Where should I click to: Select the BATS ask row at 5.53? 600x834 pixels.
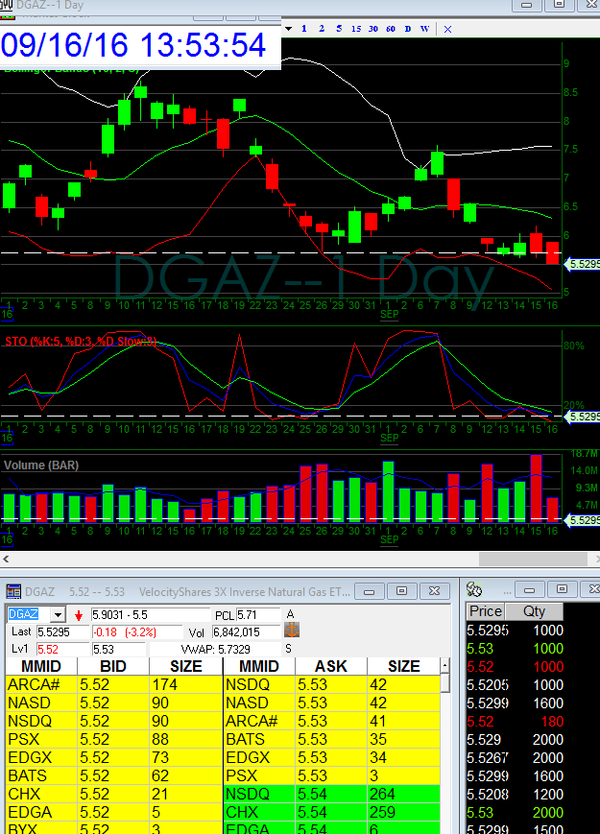[x=332, y=739]
